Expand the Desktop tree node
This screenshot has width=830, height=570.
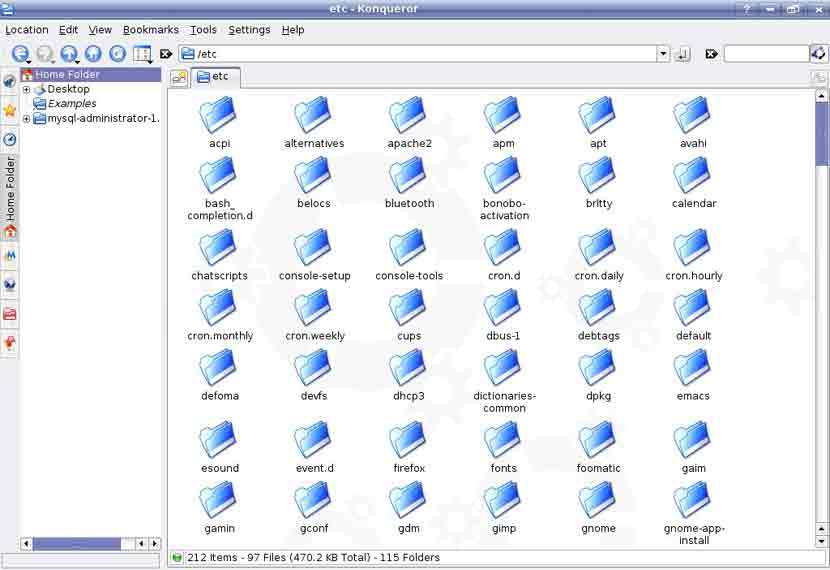(26, 89)
